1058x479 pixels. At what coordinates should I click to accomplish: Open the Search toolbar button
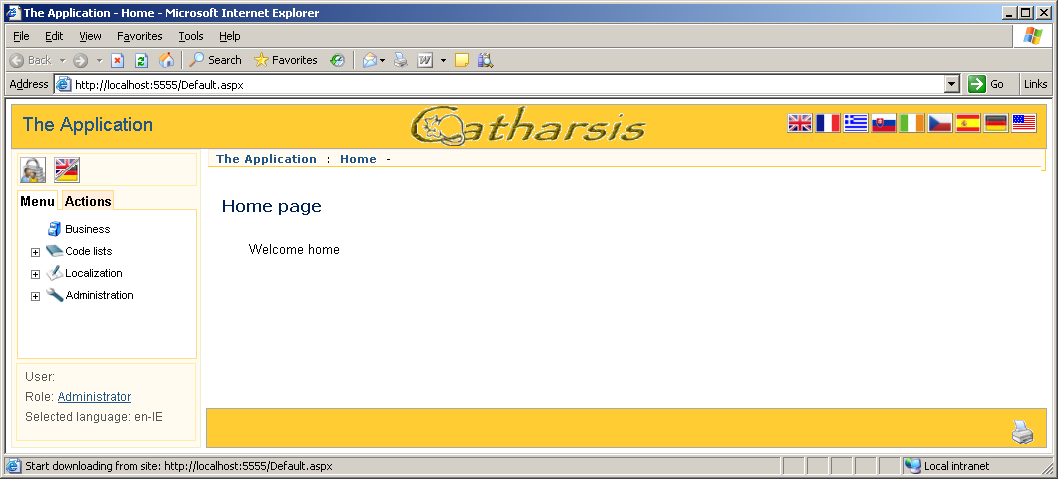[x=215, y=60]
